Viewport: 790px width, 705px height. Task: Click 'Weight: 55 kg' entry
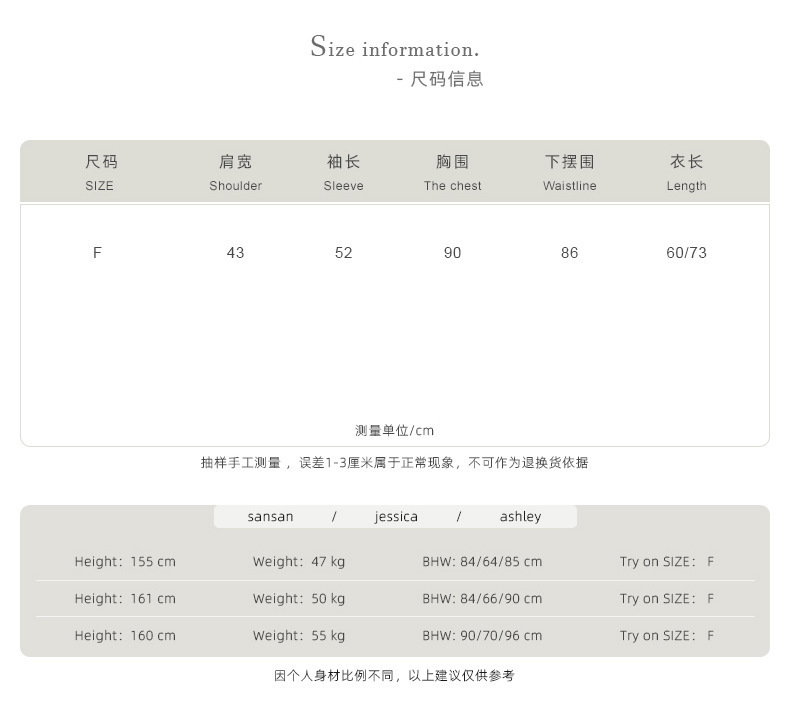tap(299, 636)
